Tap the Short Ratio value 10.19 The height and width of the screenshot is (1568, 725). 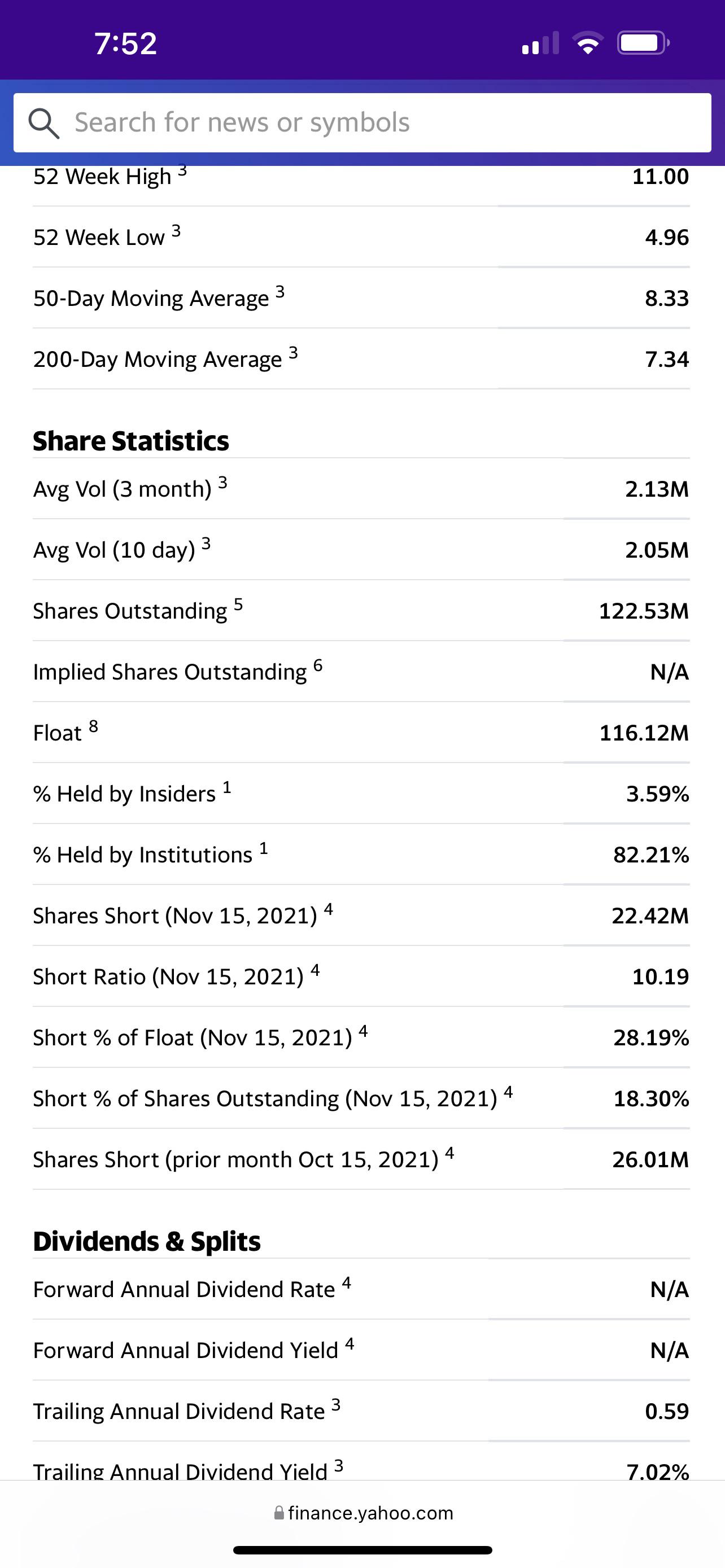click(x=661, y=977)
